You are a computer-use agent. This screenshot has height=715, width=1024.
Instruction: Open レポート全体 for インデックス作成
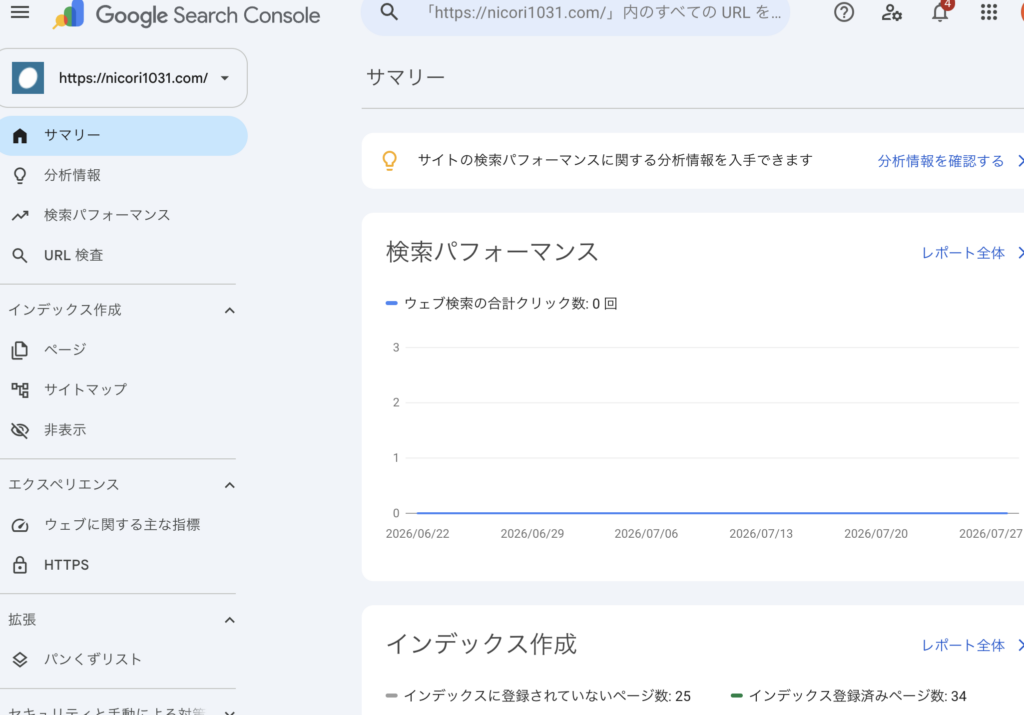click(963, 646)
